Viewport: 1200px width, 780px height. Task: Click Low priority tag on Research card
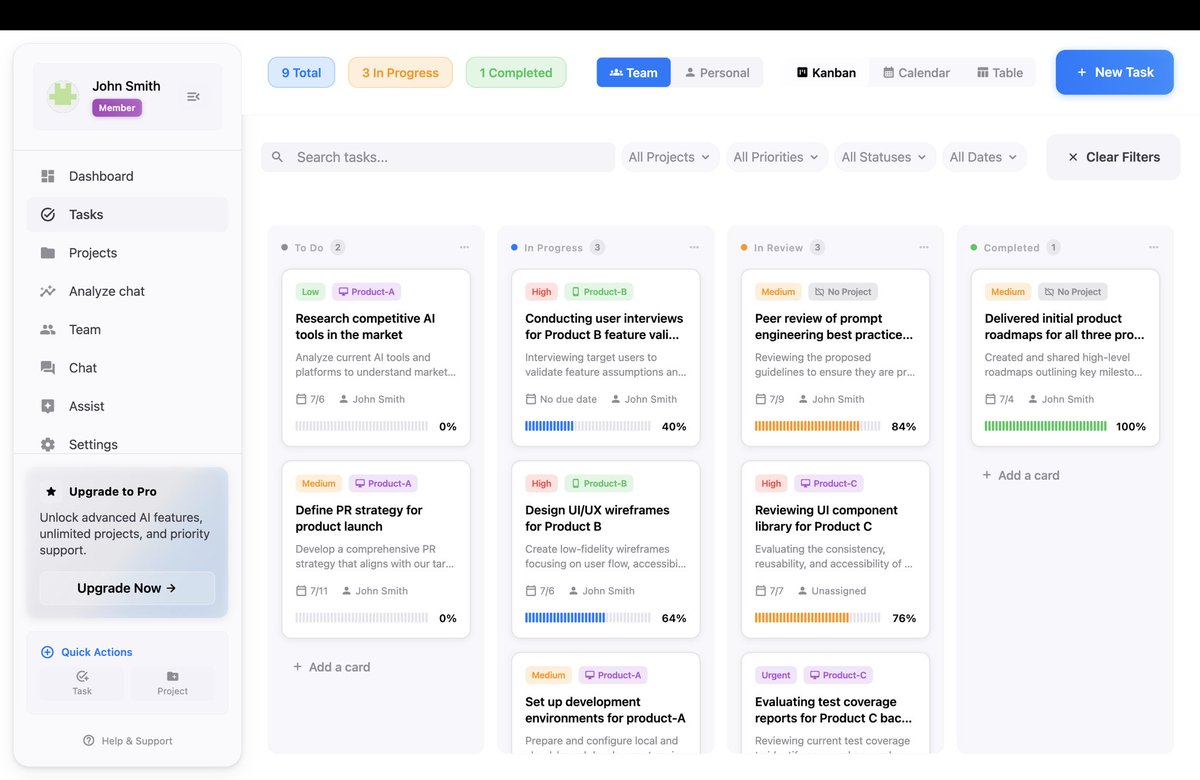[311, 292]
